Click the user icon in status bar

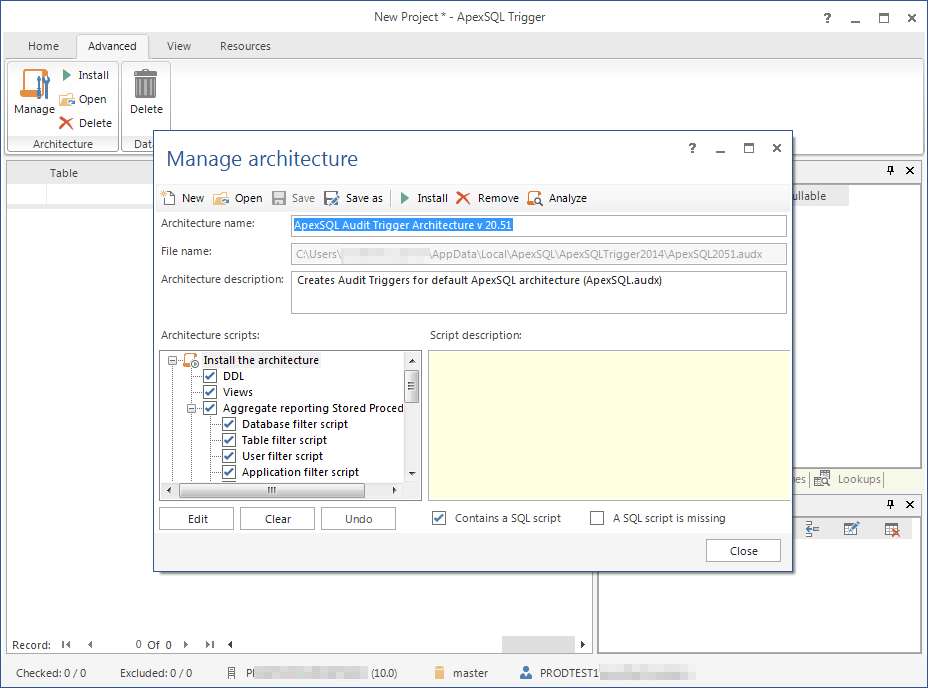tap(526, 673)
